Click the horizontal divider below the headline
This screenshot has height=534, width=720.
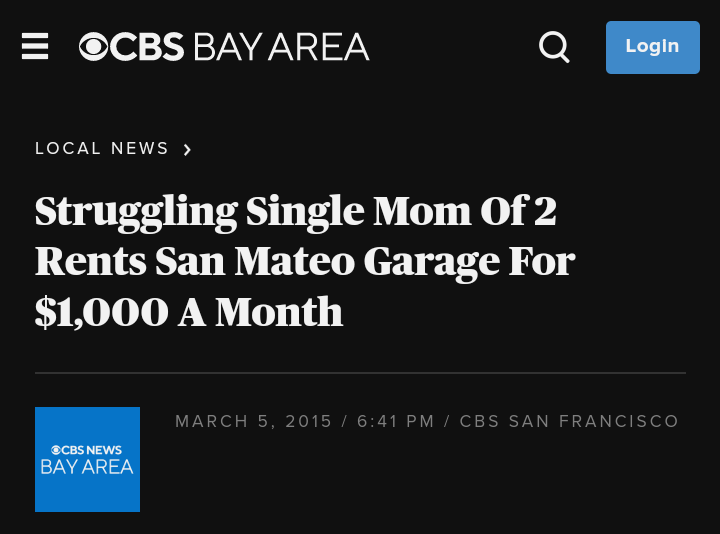360,373
